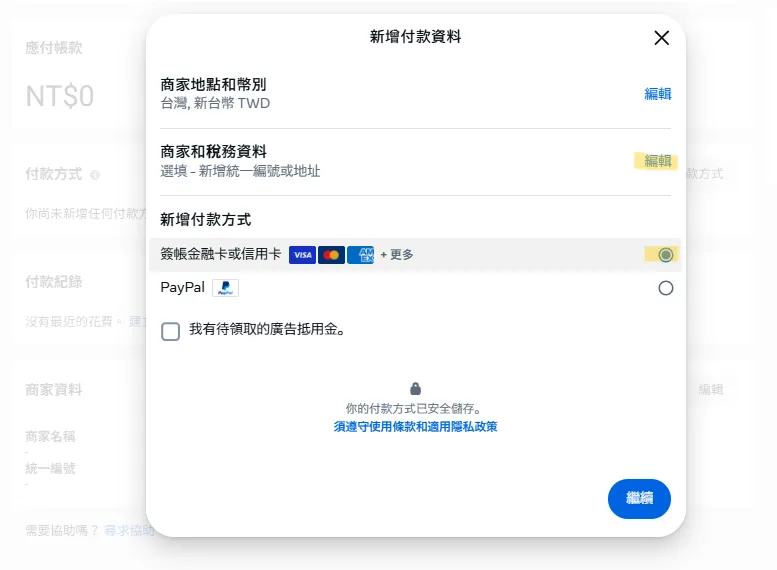The height and width of the screenshot is (570, 777).
Task: Close the 新增付款資料 dialog
Action: coord(661,38)
